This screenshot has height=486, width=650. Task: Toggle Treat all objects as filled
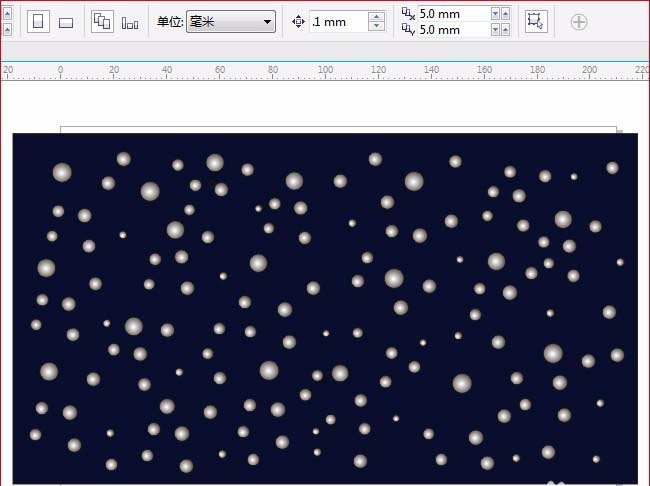(x=536, y=21)
